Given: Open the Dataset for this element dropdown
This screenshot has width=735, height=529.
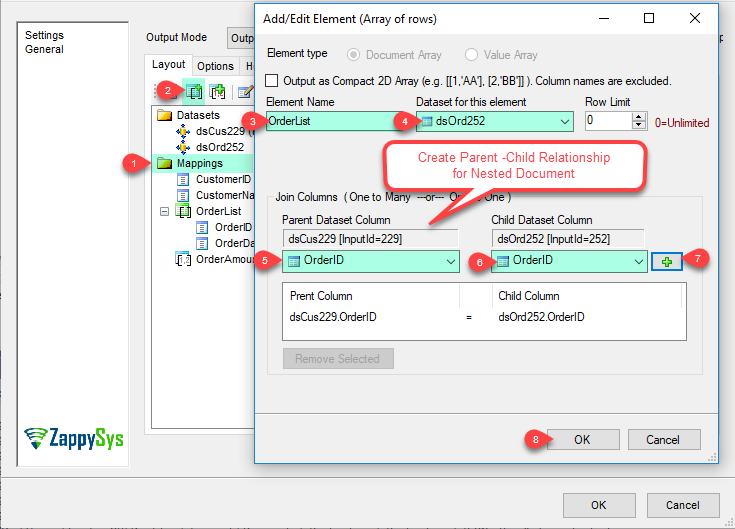Looking at the screenshot, I should click(x=495, y=121).
